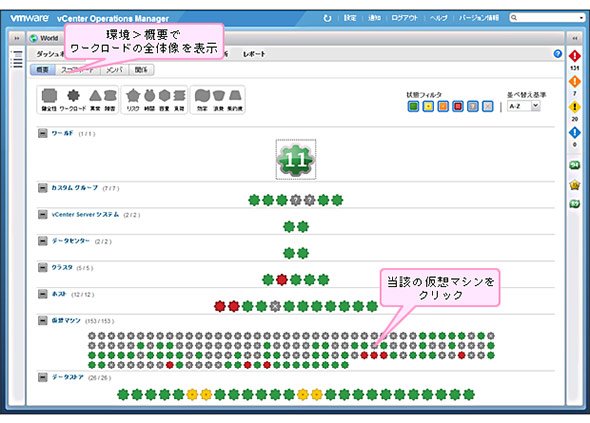The height and width of the screenshot is (423, 590).
Task: Click the ログアウト link
Action: pyautogui.click(x=404, y=18)
